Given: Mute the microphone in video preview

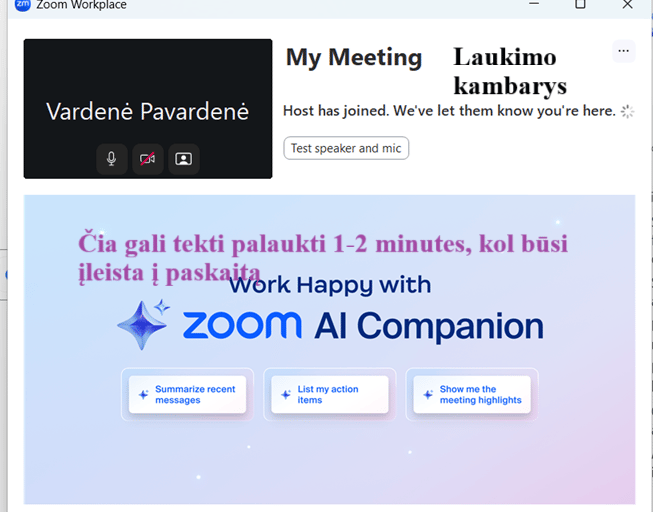Looking at the screenshot, I should 112,159.
